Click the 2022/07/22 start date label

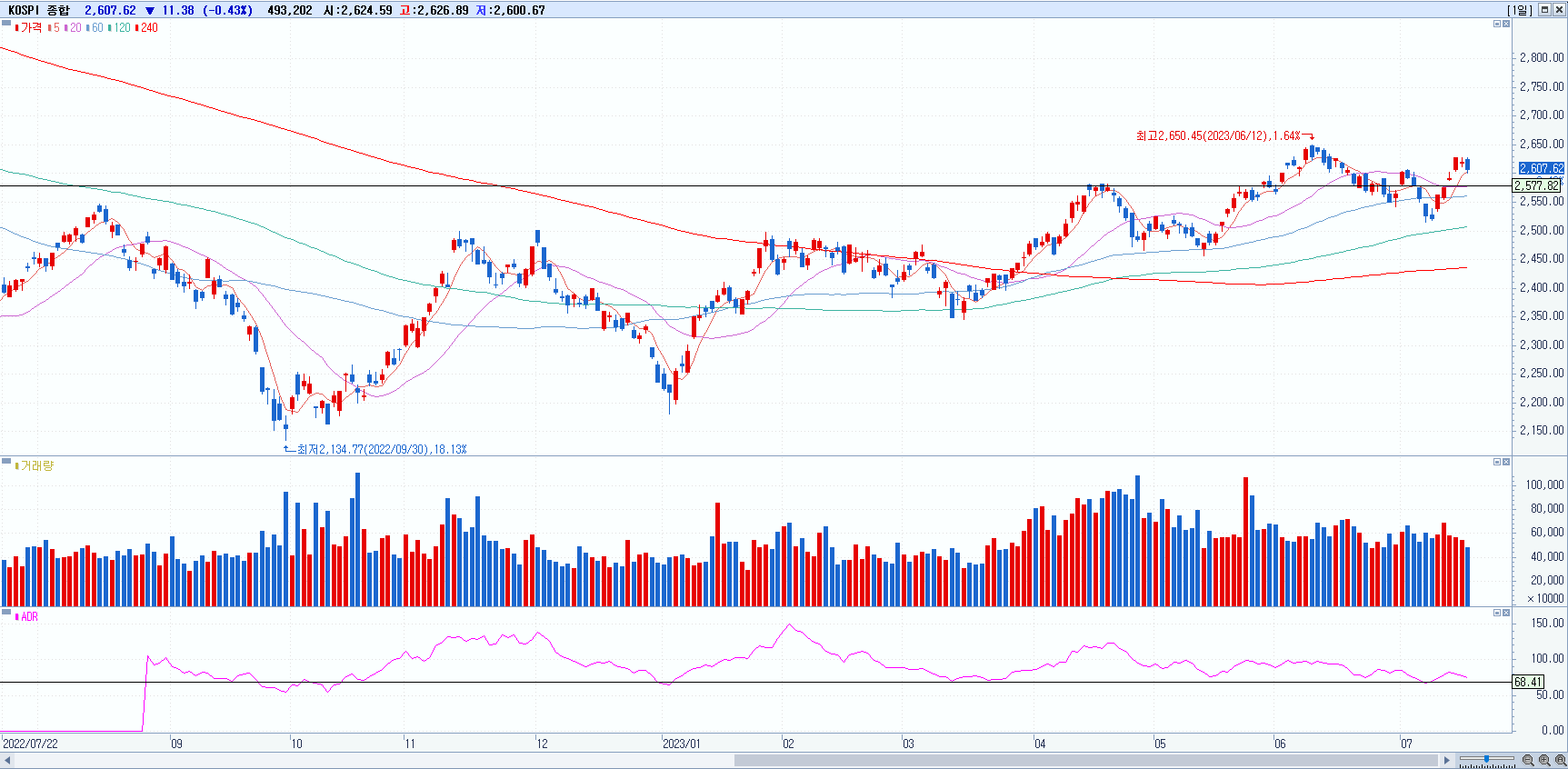point(30,744)
